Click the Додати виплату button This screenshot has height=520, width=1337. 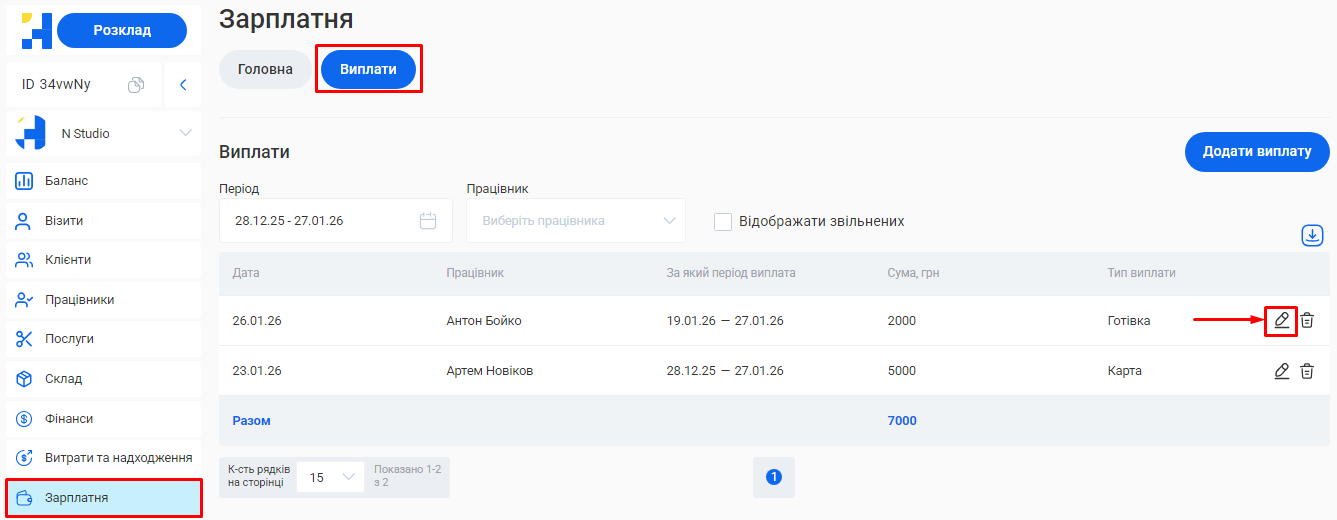[1256, 152]
